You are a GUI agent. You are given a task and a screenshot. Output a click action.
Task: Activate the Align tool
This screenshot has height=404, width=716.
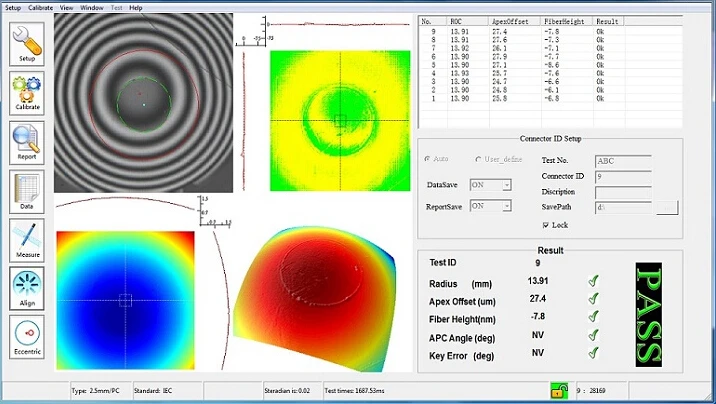click(x=27, y=288)
